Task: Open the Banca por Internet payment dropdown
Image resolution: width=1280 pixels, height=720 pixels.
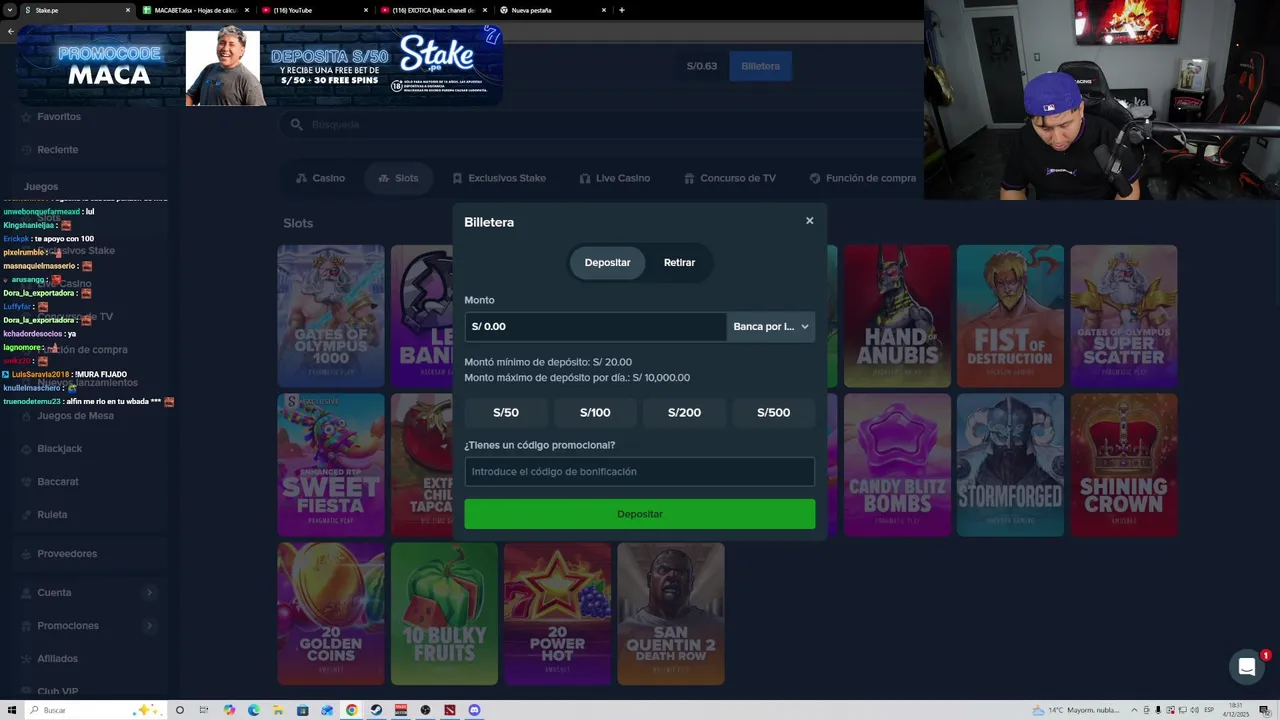Action: [x=771, y=327]
